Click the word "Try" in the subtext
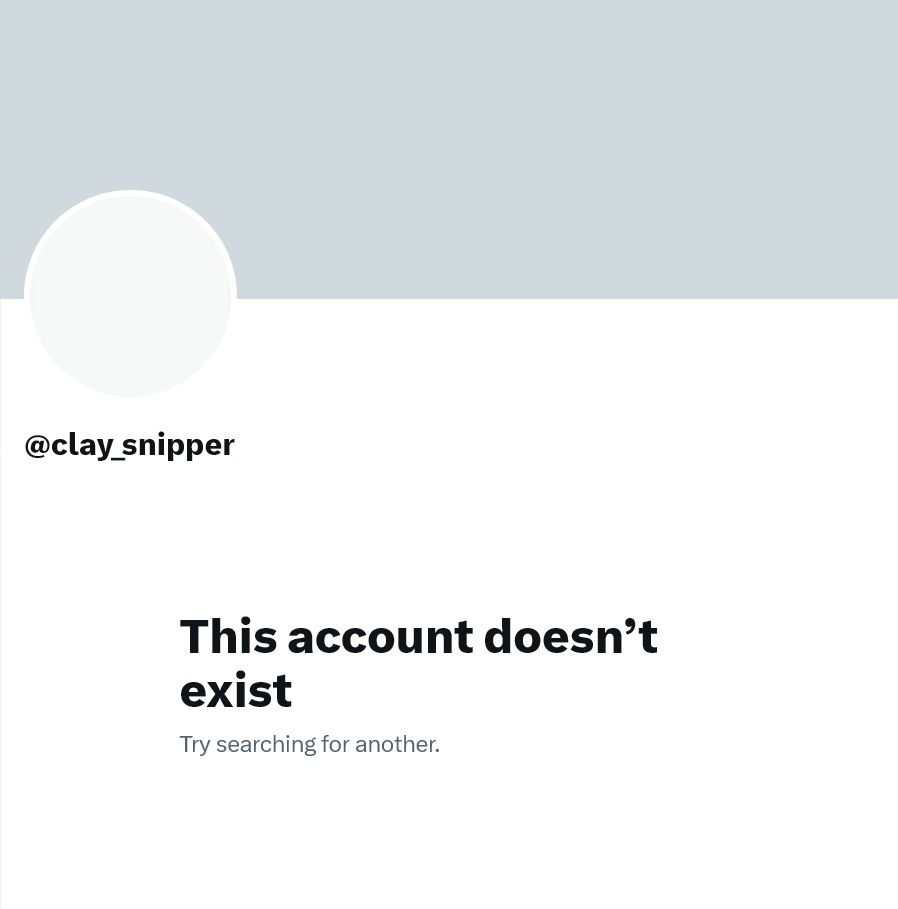Image resolution: width=898 pixels, height=909 pixels. 195,745
